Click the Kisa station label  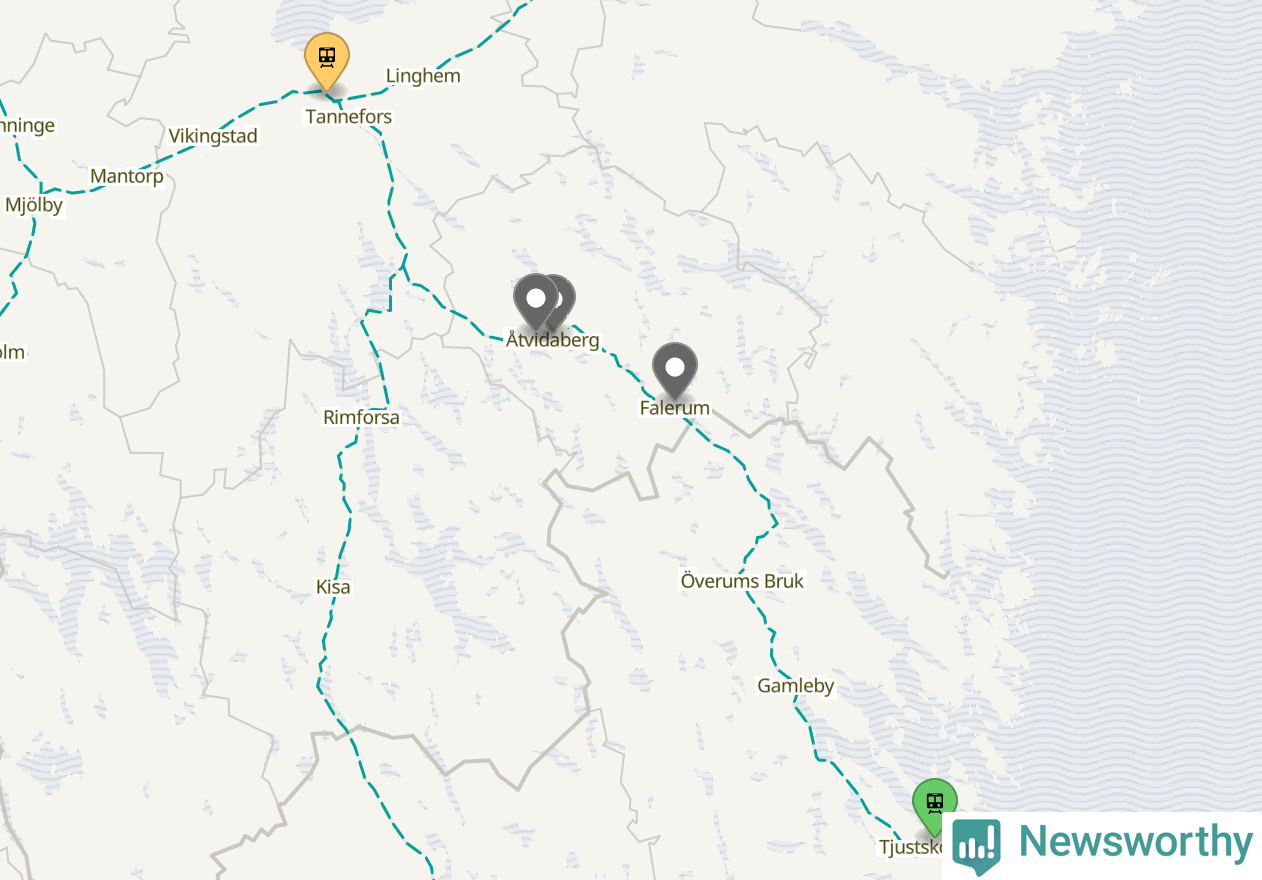coord(333,587)
